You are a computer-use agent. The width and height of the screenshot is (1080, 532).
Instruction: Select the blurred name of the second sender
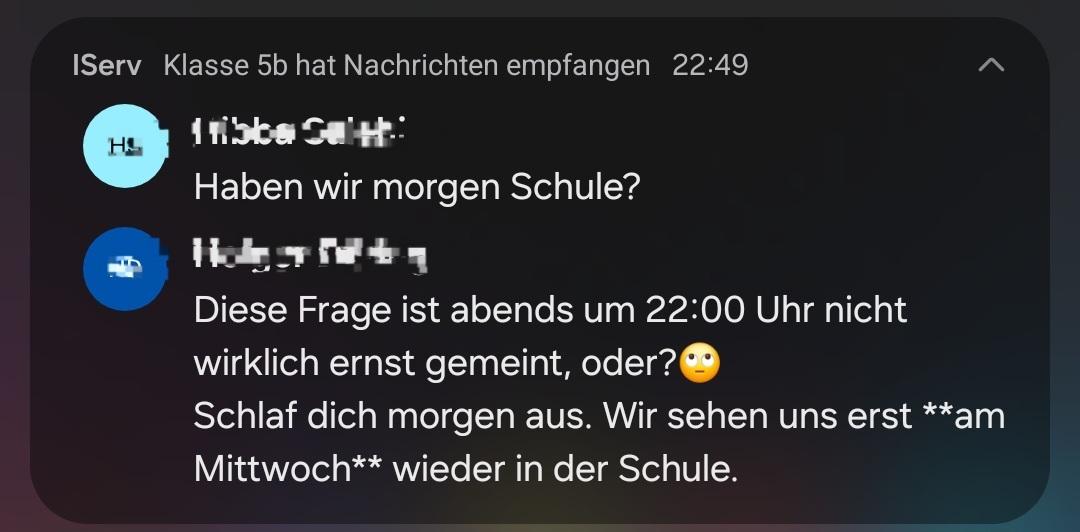click(x=310, y=256)
